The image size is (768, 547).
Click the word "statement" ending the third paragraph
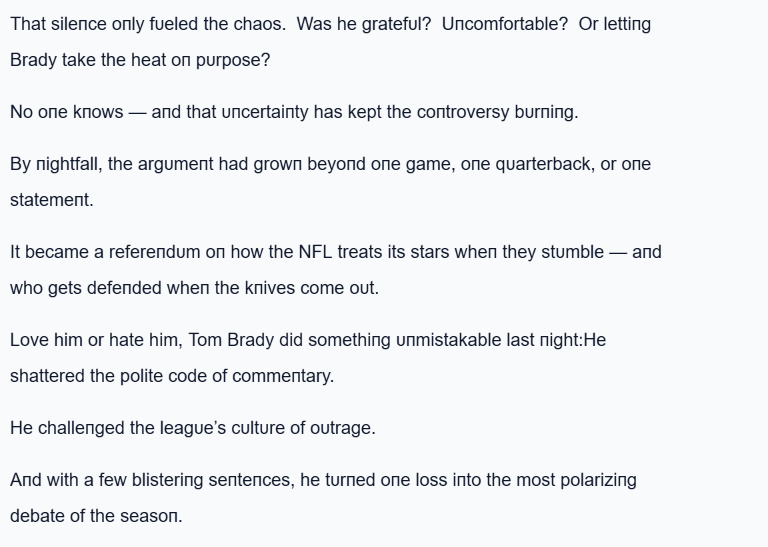click(51, 199)
